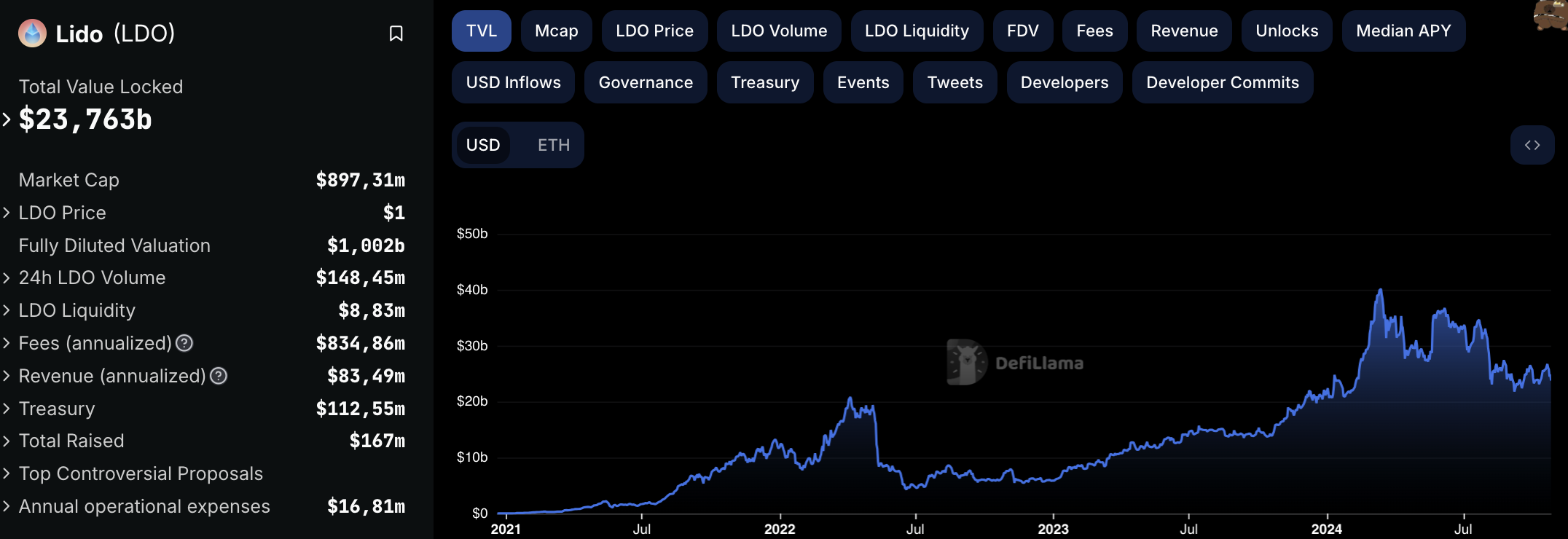Click the $167m Total Raised value
Image resolution: width=1568 pixels, height=539 pixels.
coord(377,441)
